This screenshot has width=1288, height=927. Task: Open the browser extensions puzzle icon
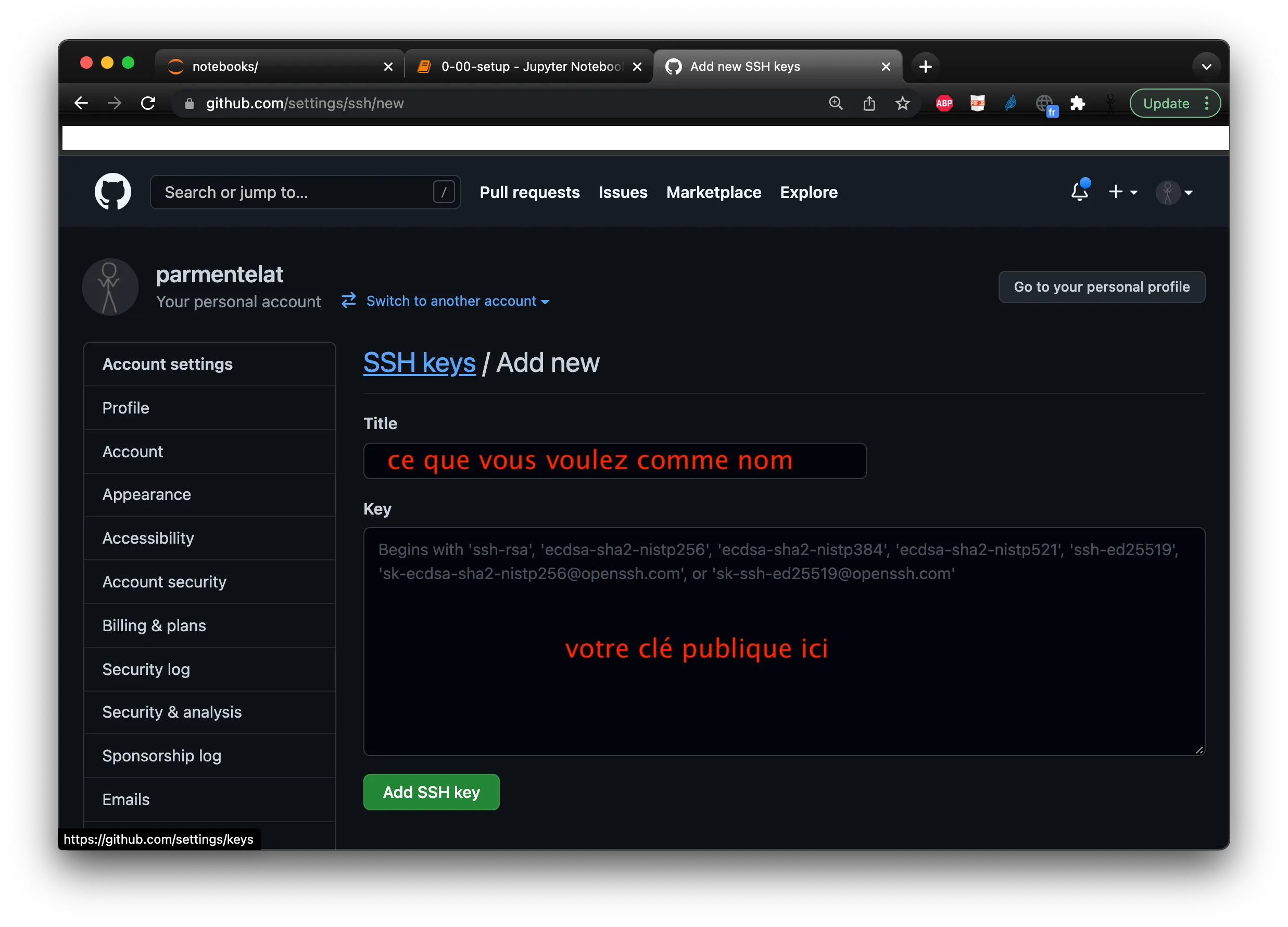(x=1077, y=103)
